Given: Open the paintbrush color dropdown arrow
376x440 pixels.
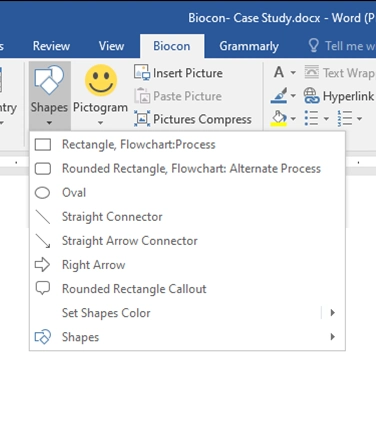Looking at the screenshot, I should point(293,96).
